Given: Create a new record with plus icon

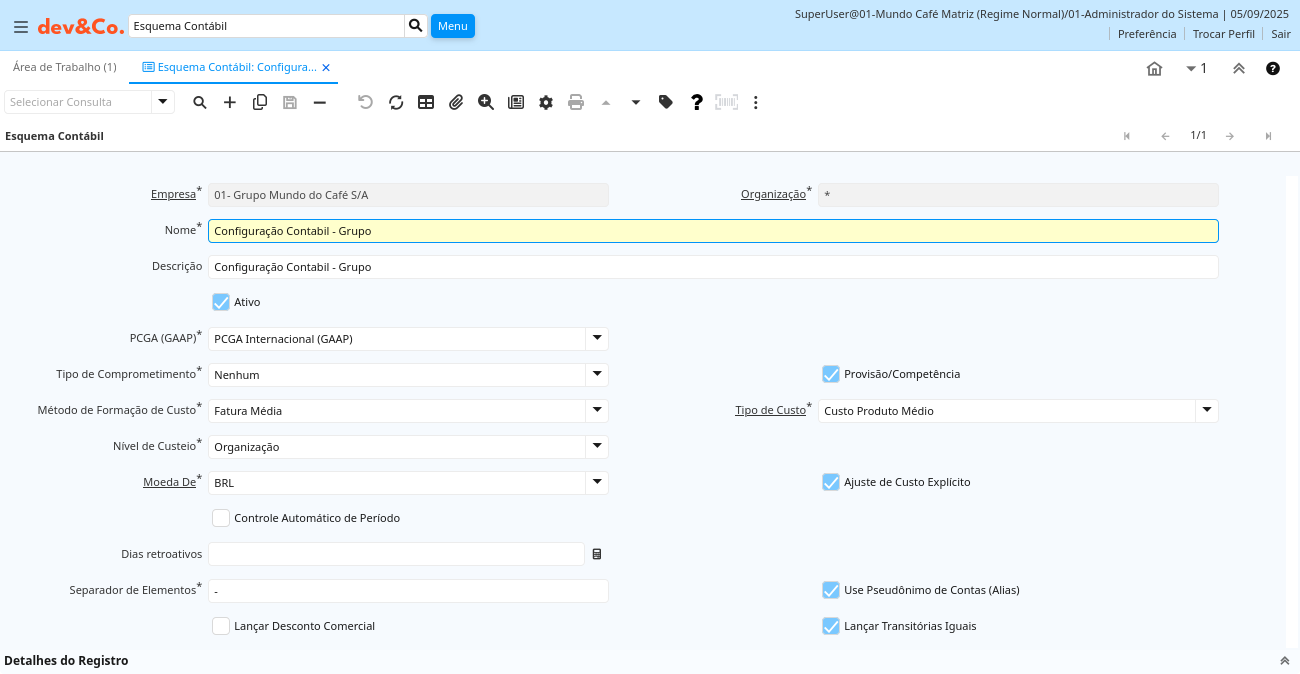Looking at the screenshot, I should point(230,102).
